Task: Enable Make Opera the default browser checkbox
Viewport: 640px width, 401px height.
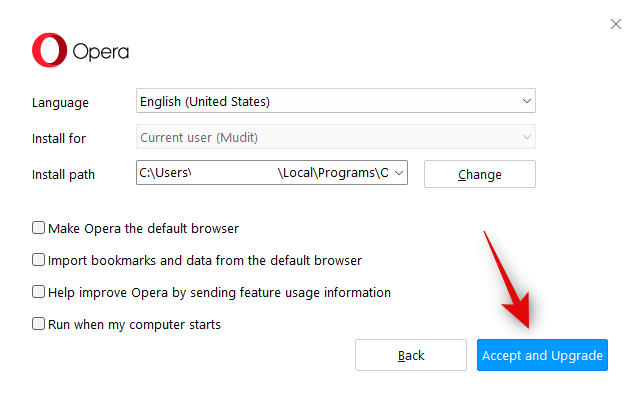Action: point(39,228)
